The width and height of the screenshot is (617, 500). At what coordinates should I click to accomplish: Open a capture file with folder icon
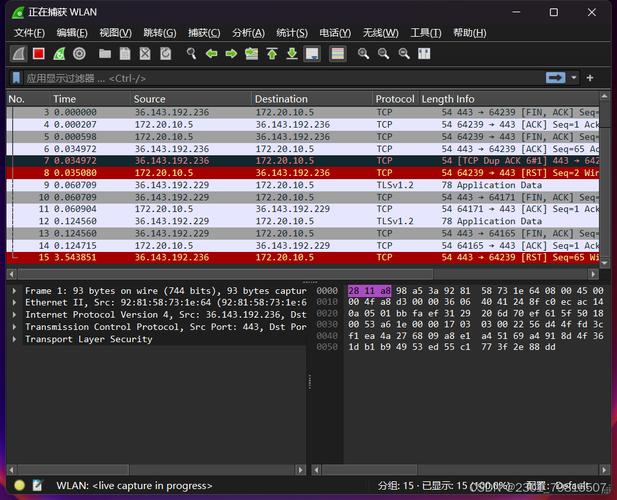[105, 54]
